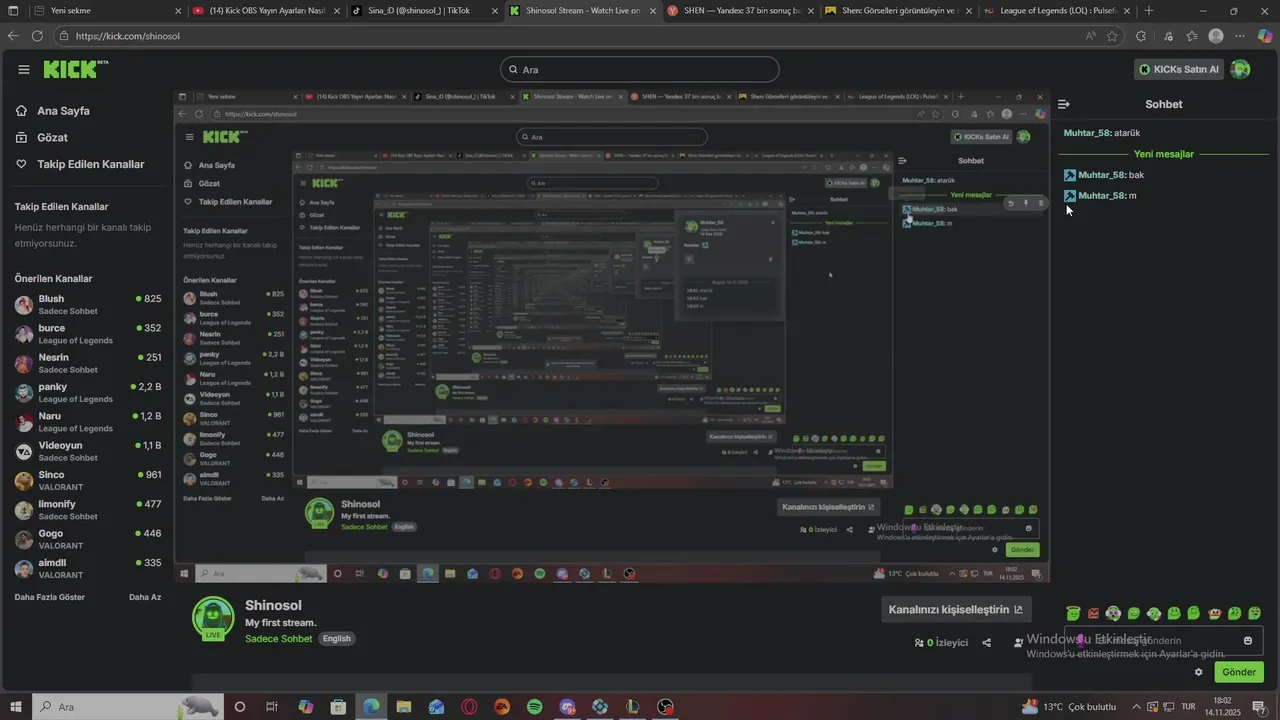
Task: Open Videoyun channel in recommended list
Action: (x=88, y=451)
